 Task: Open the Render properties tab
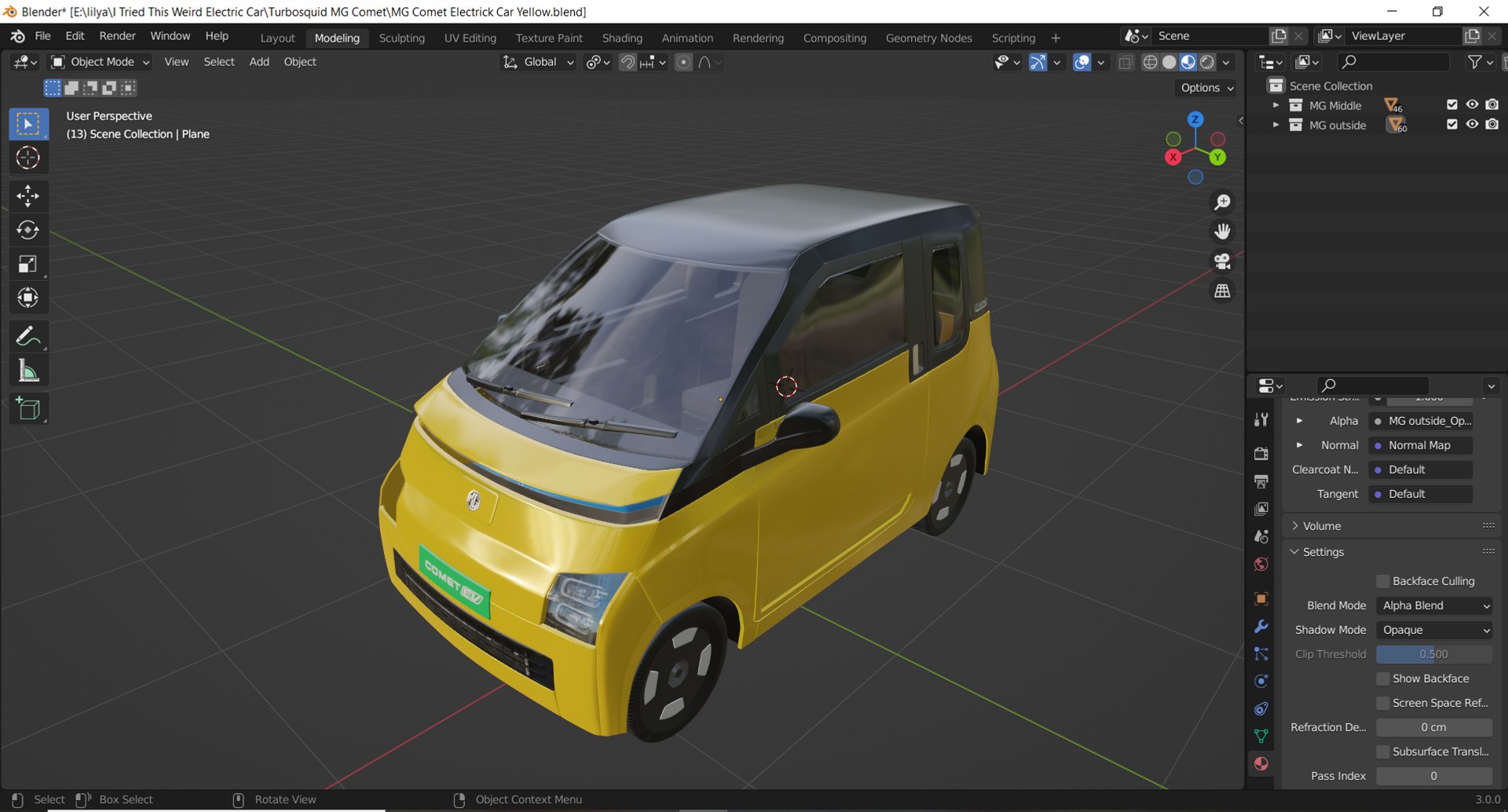[x=1261, y=454]
